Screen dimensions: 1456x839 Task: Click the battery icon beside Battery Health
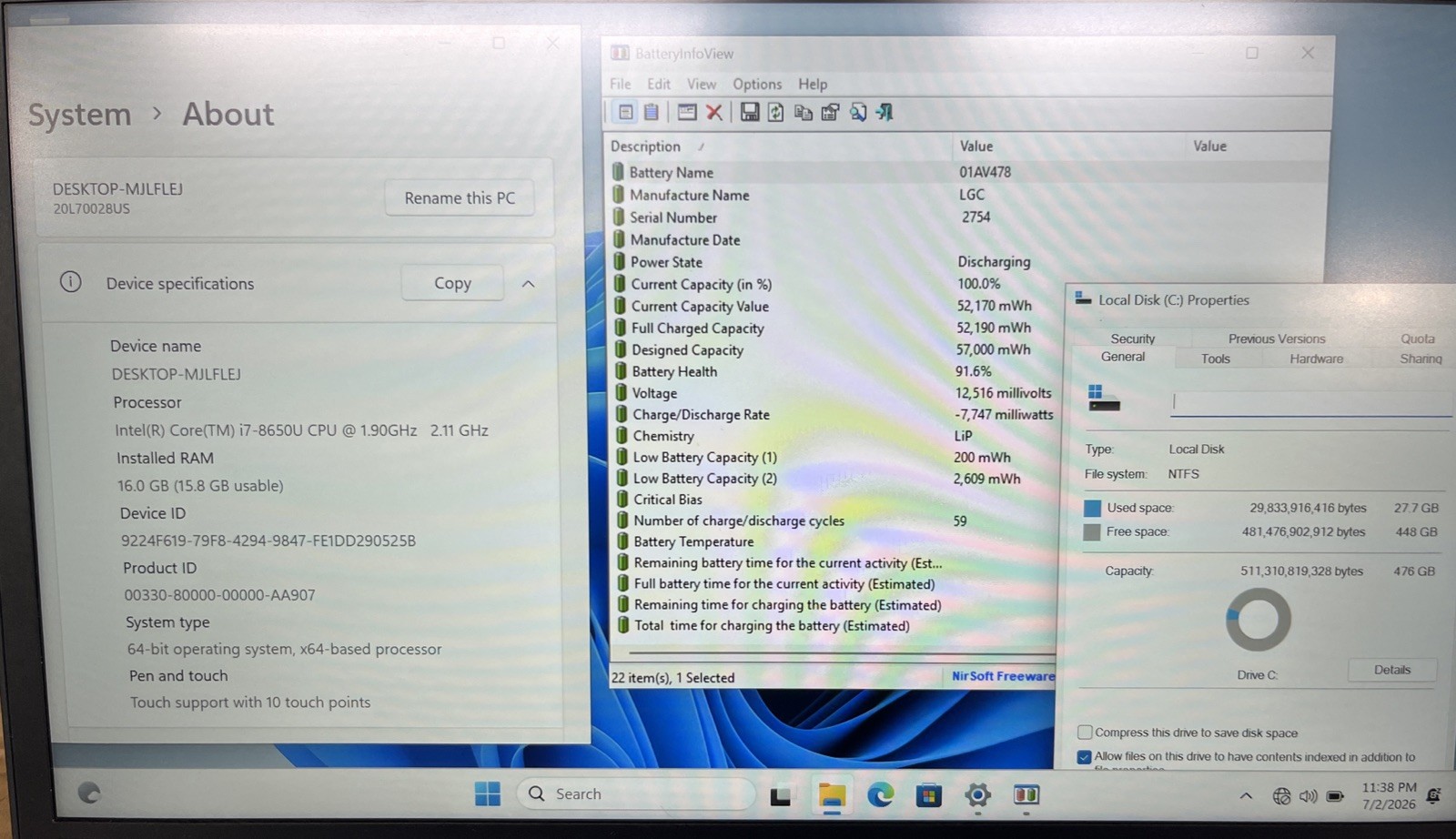(x=622, y=371)
